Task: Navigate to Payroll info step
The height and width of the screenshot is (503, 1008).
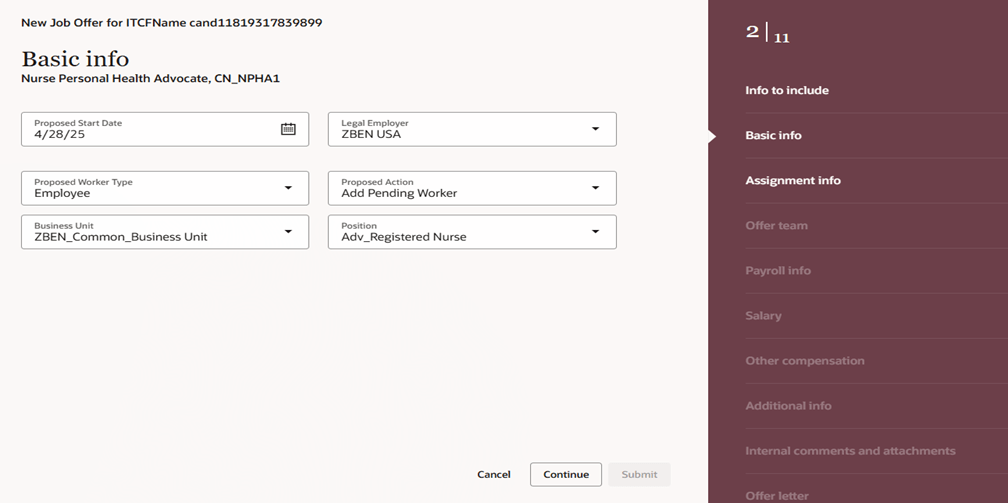Action: 778,271
